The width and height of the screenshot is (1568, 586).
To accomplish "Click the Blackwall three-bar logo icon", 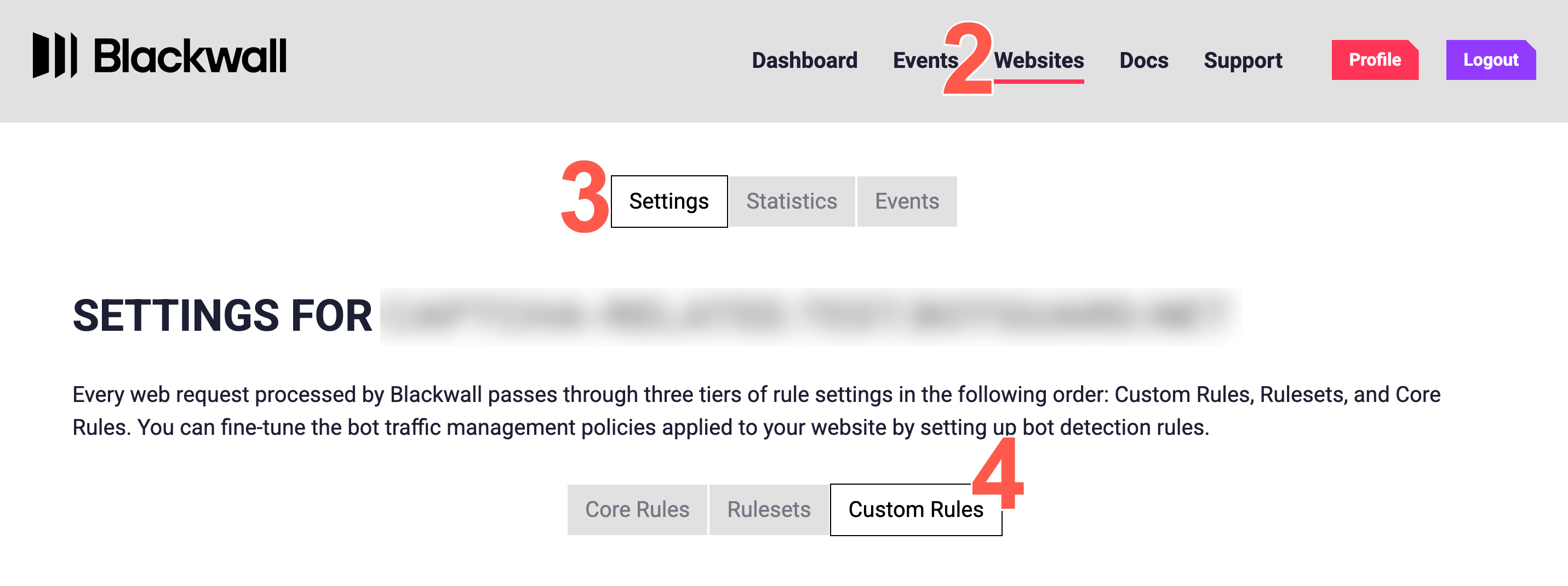I will click(x=55, y=55).
